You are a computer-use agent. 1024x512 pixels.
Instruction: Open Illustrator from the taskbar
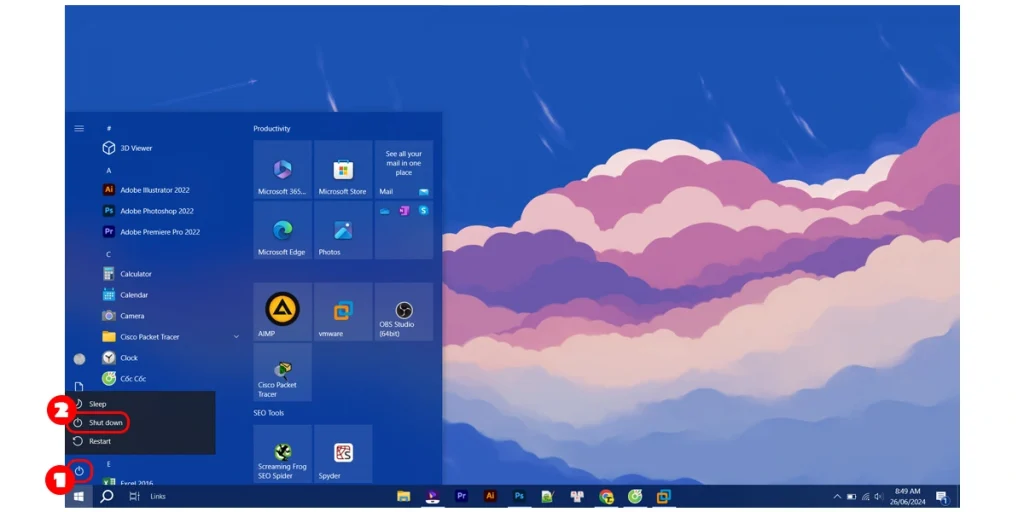pos(490,496)
